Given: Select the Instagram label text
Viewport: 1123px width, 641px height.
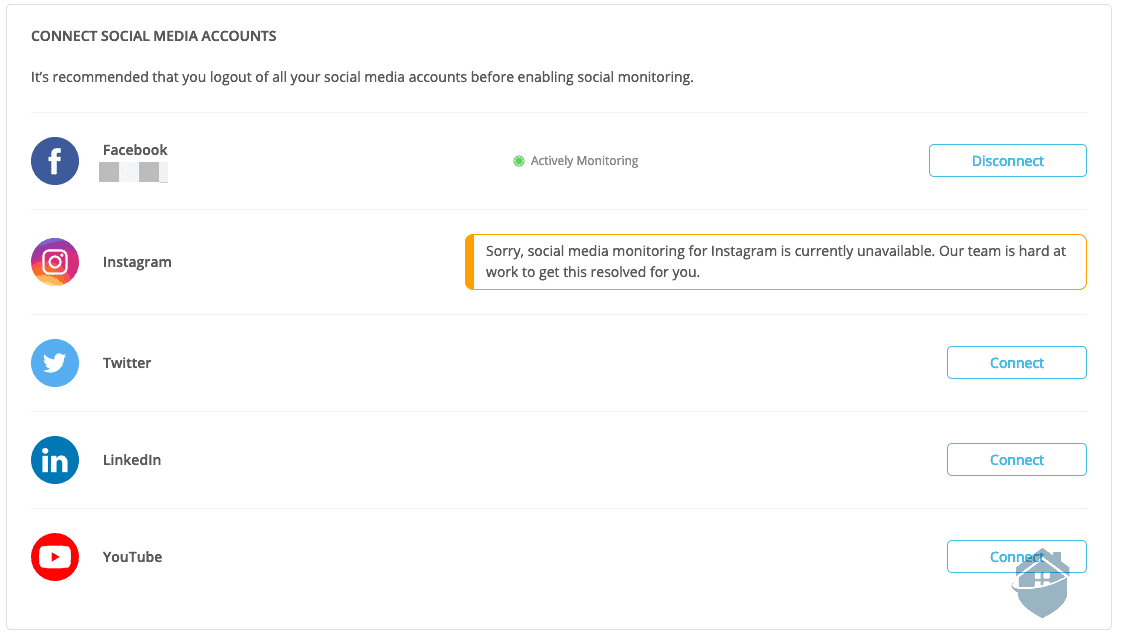Looking at the screenshot, I should coord(137,262).
